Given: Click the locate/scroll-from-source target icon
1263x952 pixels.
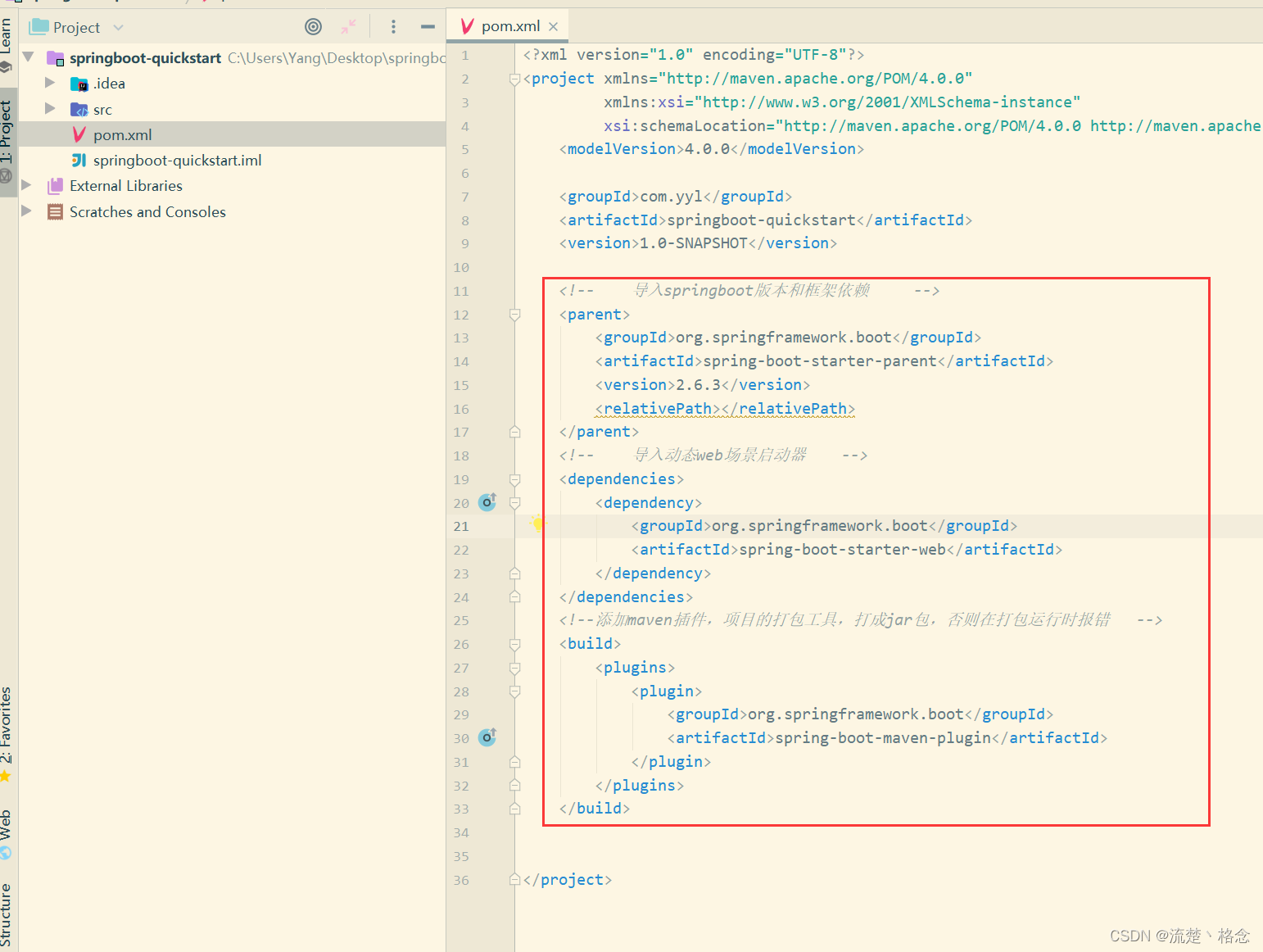Looking at the screenshot, I should [313, 27].
